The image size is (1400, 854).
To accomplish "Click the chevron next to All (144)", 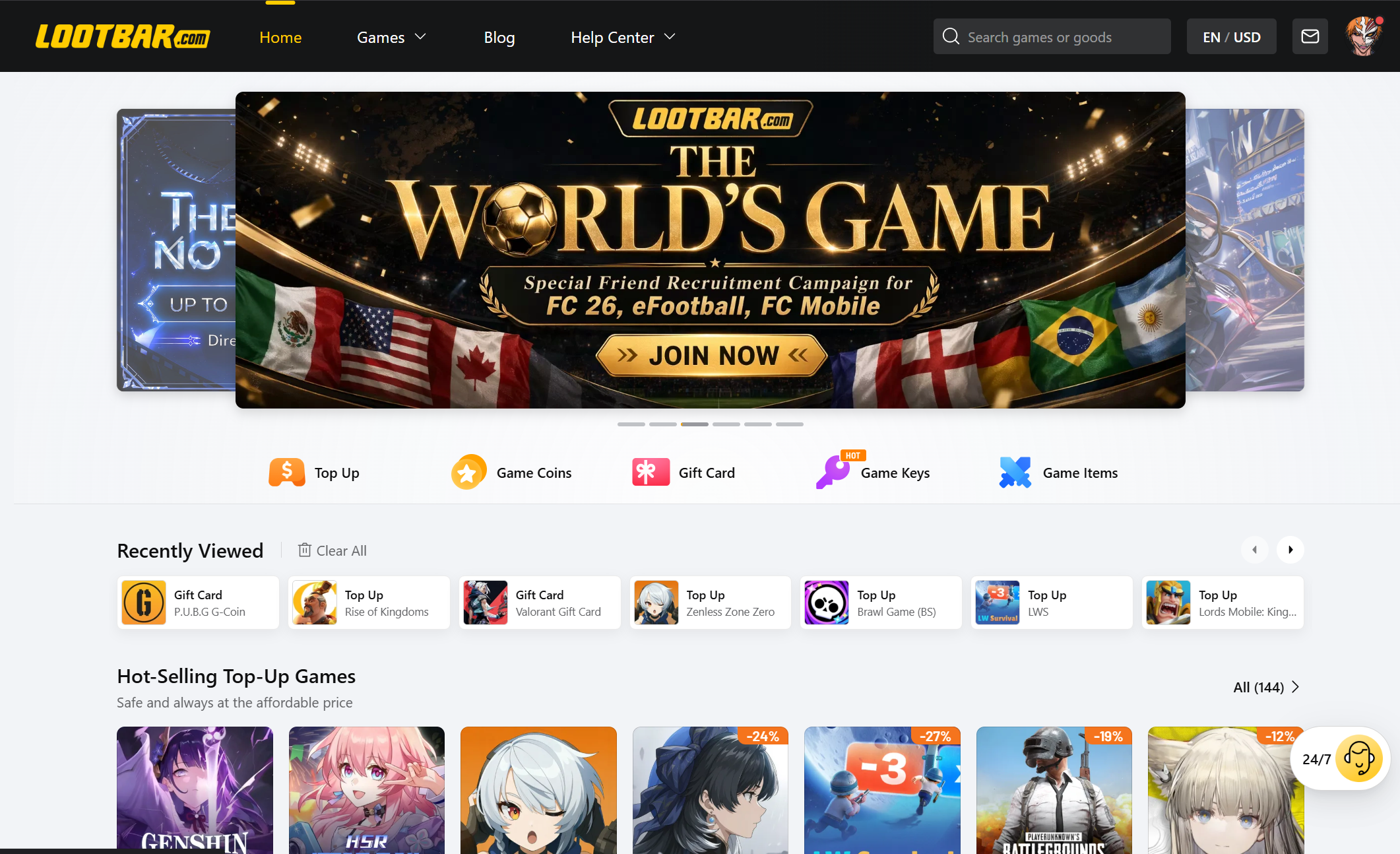I will (1295, 687).
